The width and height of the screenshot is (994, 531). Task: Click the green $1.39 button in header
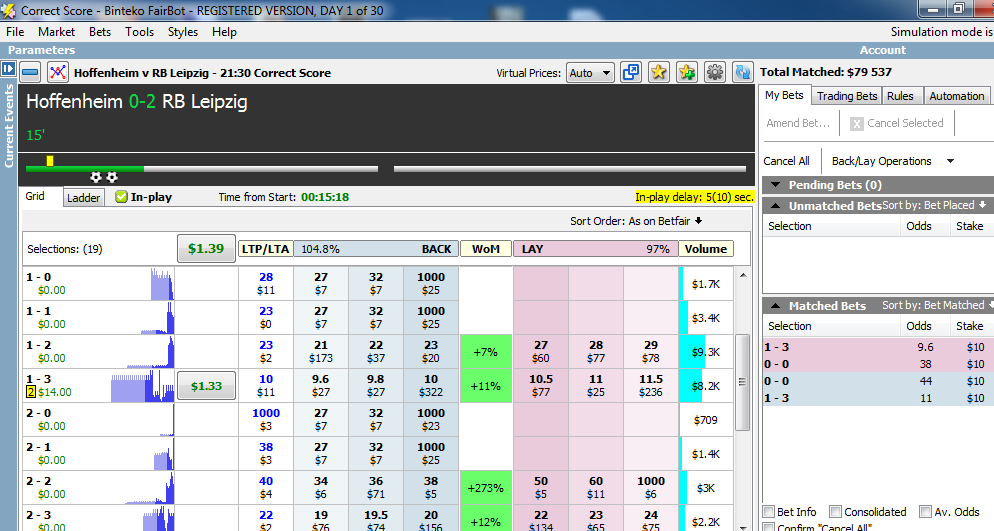(x=206, y=248)
